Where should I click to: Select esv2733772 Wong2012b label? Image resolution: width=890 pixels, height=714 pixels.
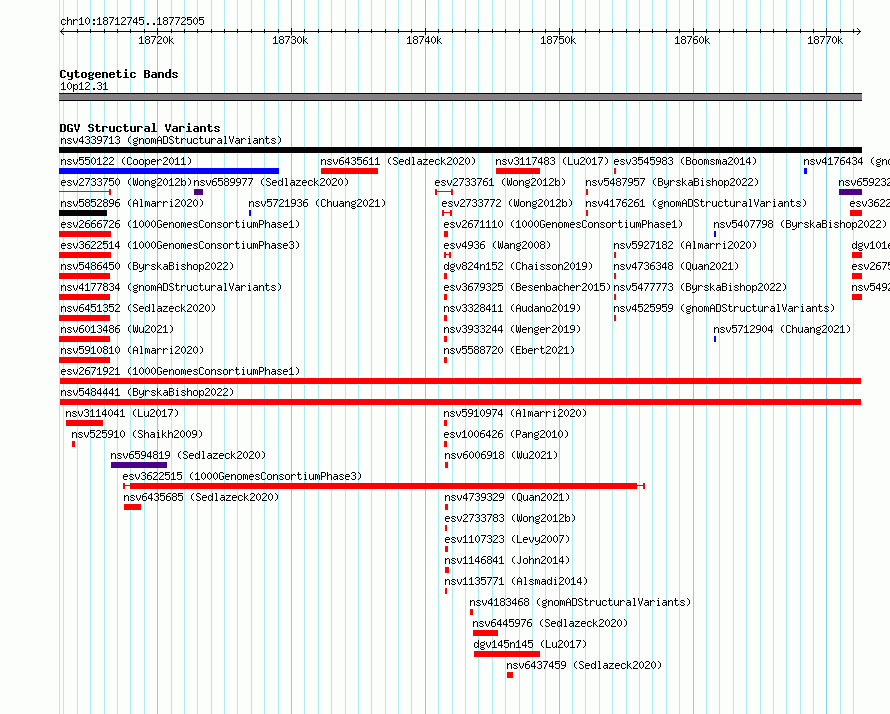click(x=507, y=203)
